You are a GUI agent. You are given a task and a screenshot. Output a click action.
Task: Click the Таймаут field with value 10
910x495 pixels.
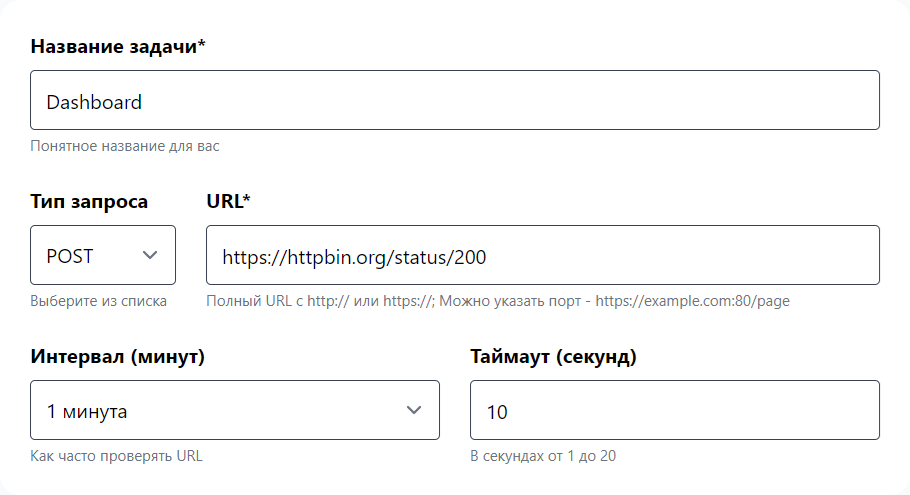click(x=674, y=410)
